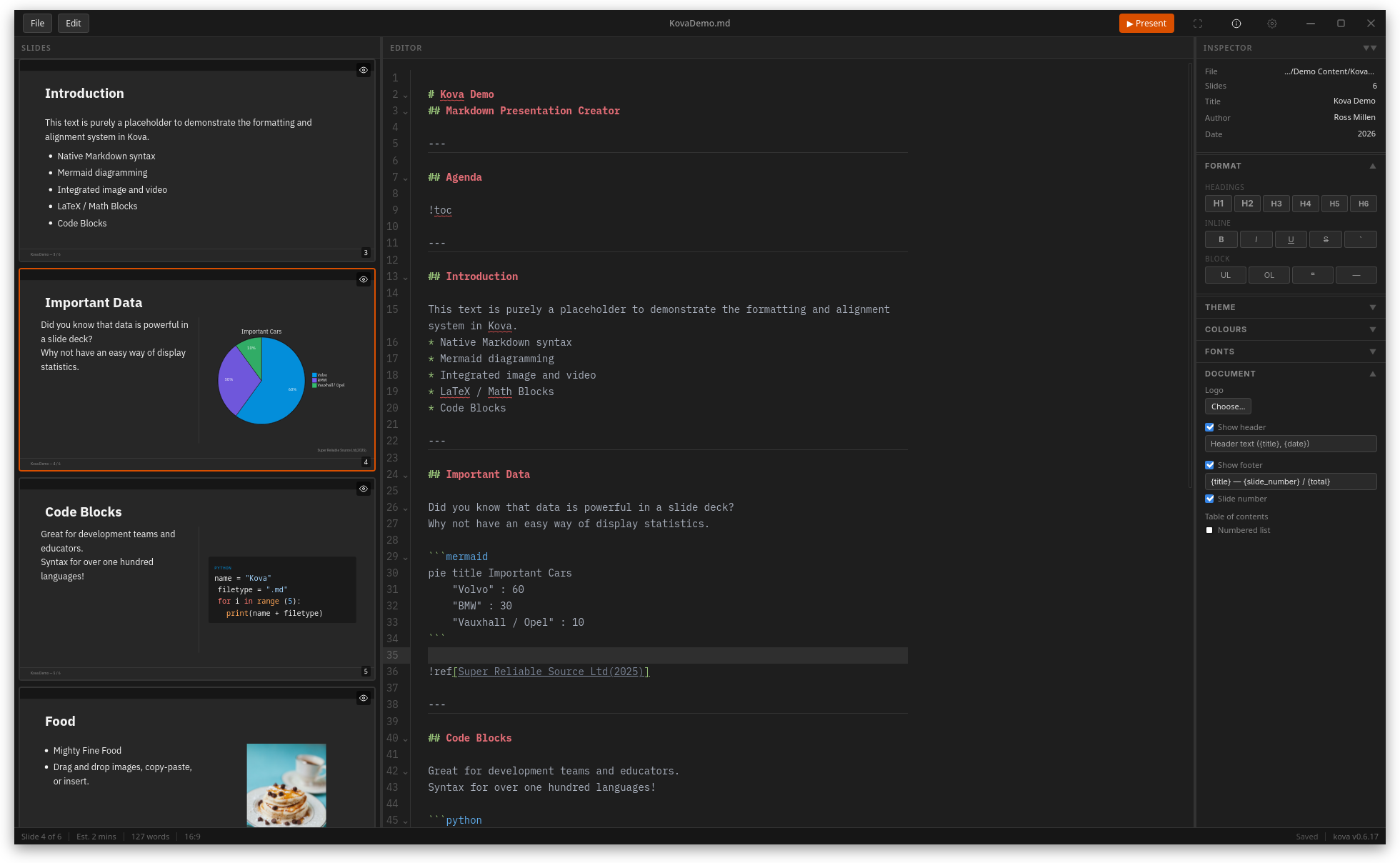
Task: Apply H2 heading format
Action: pos(1247,204)
